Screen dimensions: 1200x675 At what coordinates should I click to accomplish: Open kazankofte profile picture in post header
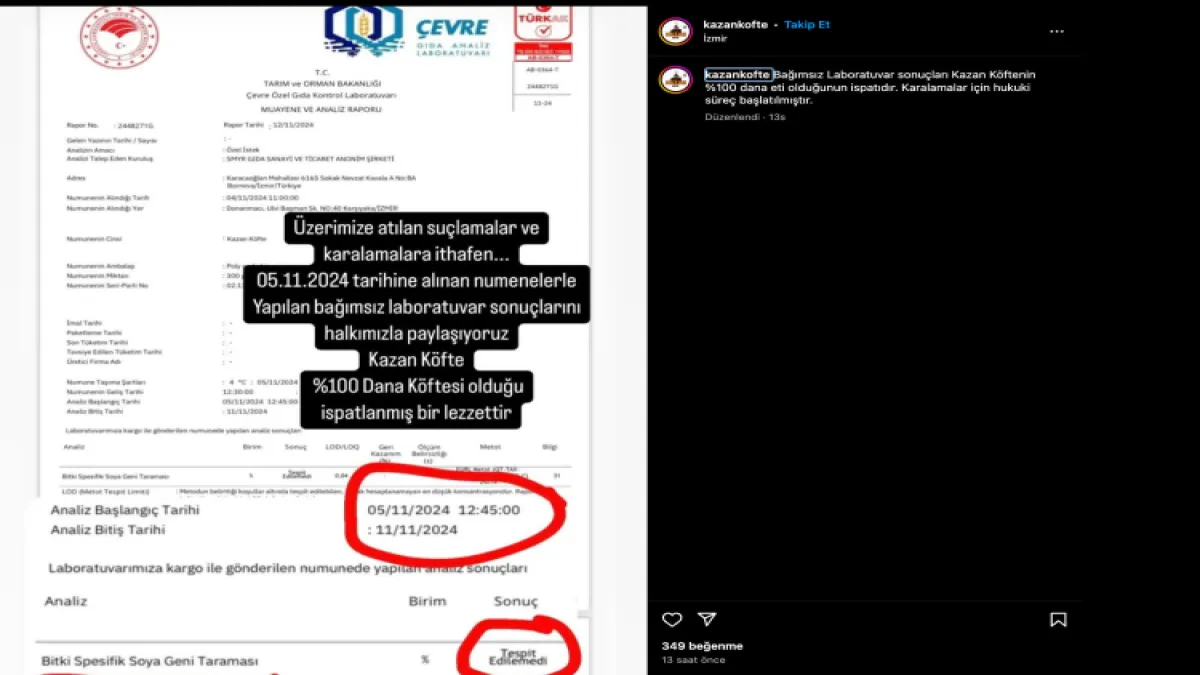675,31
